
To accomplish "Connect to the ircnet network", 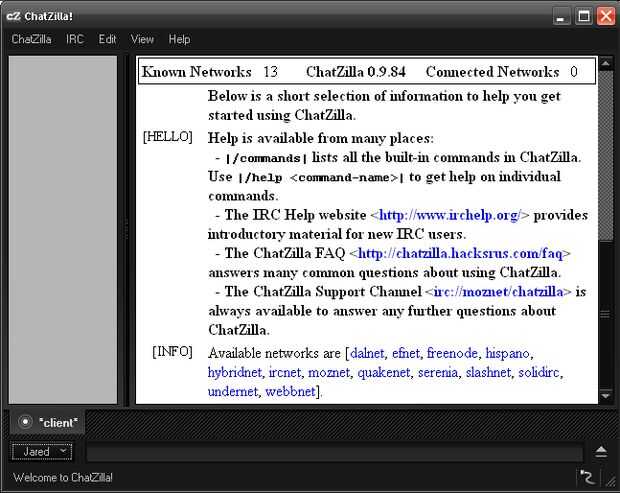I will pyautogui.click(x=284, y=372).
